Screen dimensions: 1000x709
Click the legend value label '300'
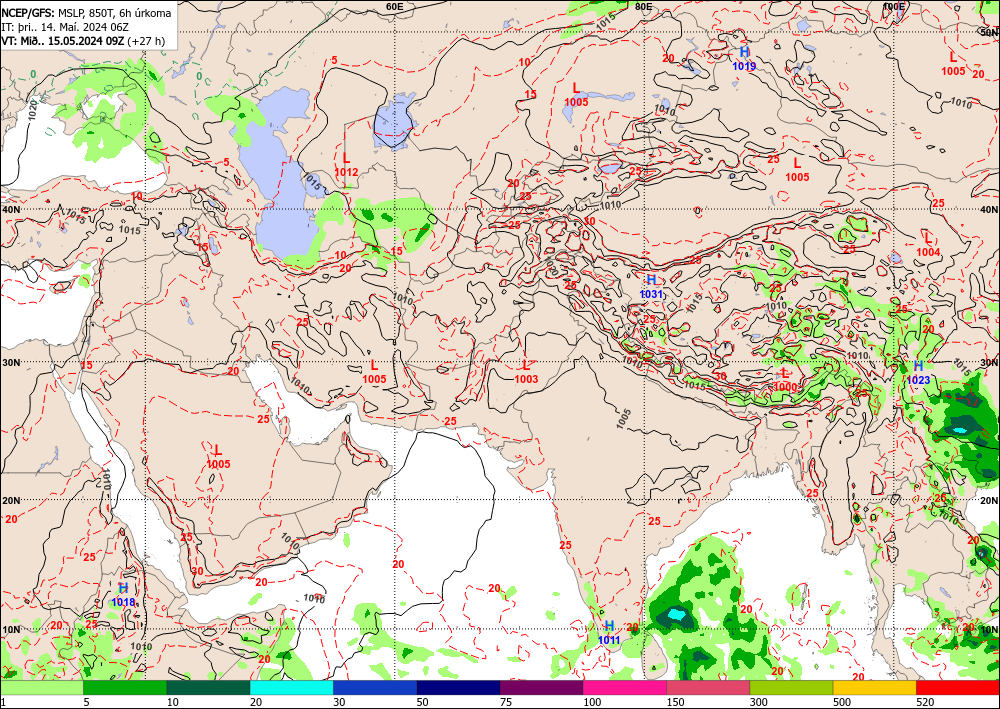tap(758, 703)
